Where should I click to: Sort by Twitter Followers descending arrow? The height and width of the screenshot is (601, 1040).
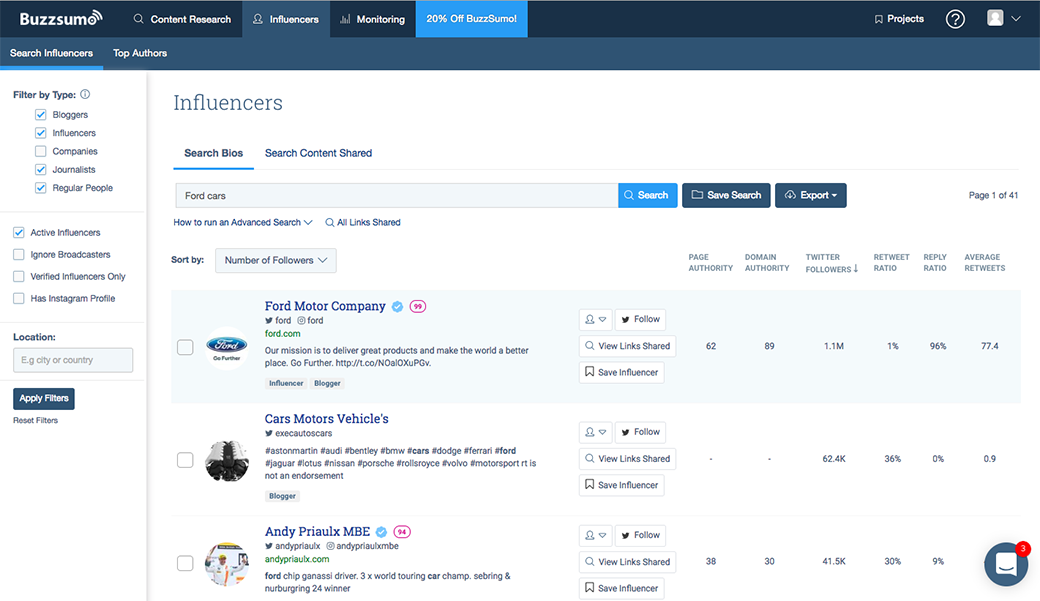[x=857, y=267]
